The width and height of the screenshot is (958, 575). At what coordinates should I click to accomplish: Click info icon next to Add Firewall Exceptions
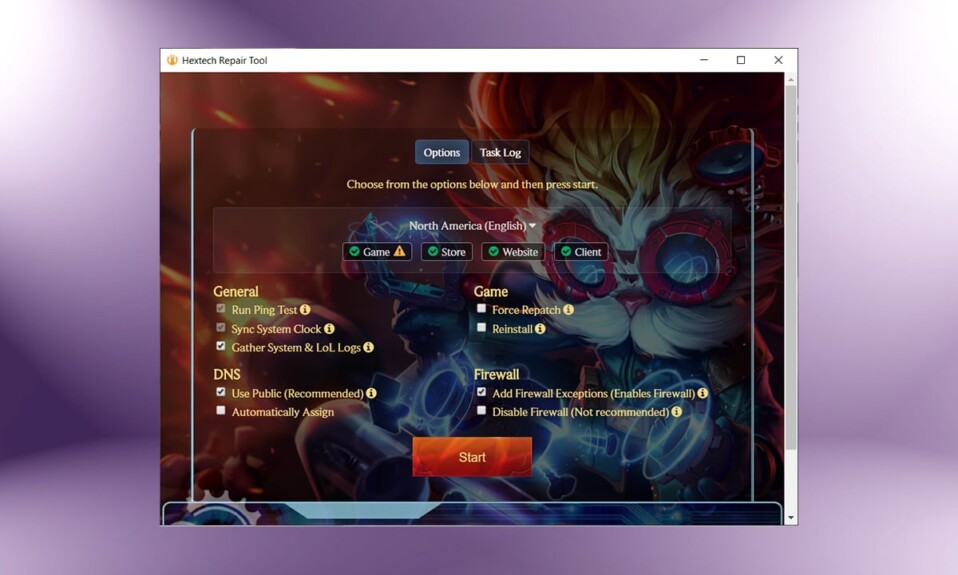click(x=703, y=393)
